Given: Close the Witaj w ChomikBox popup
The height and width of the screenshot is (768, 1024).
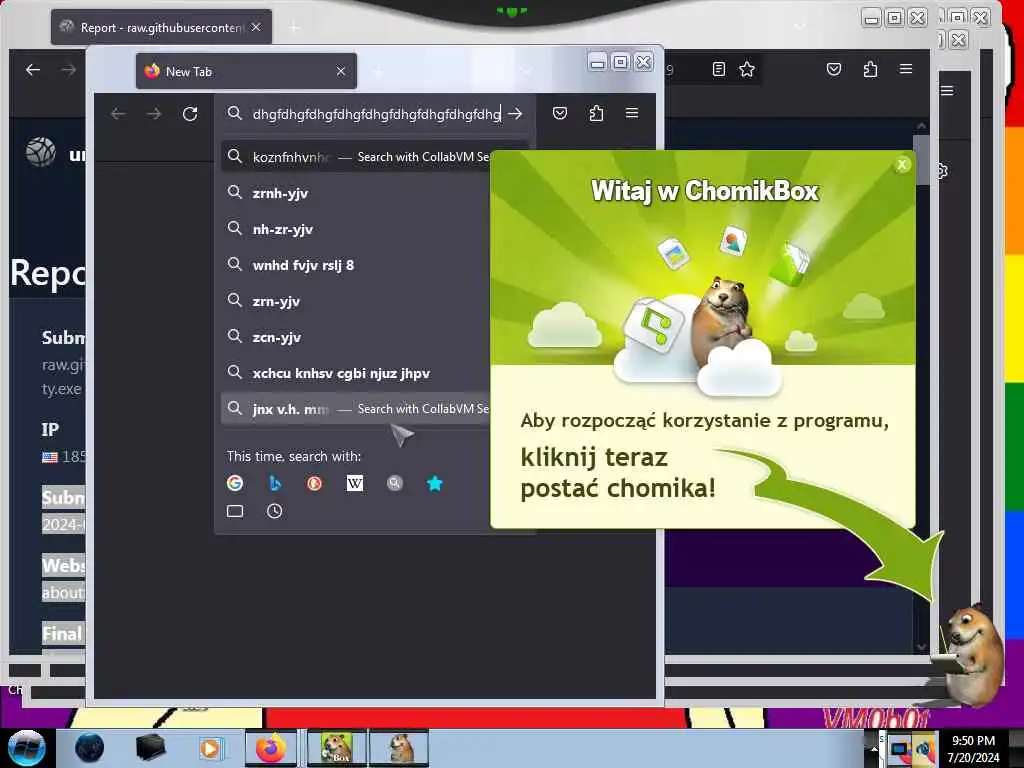Looking at the screenshot, I should tap(902, 165).
